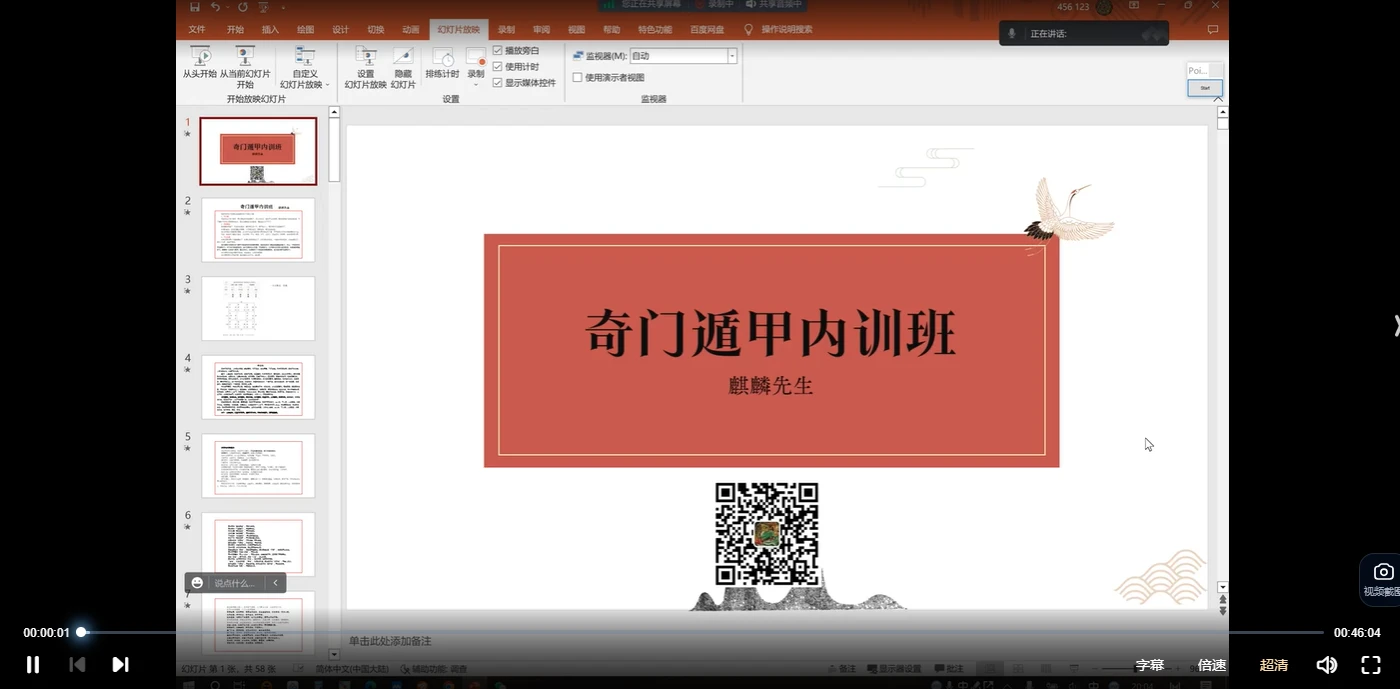
Task: Select slide 1 thumbnail in slide panel
Action: pyautogui.click(x=258, y=151)
